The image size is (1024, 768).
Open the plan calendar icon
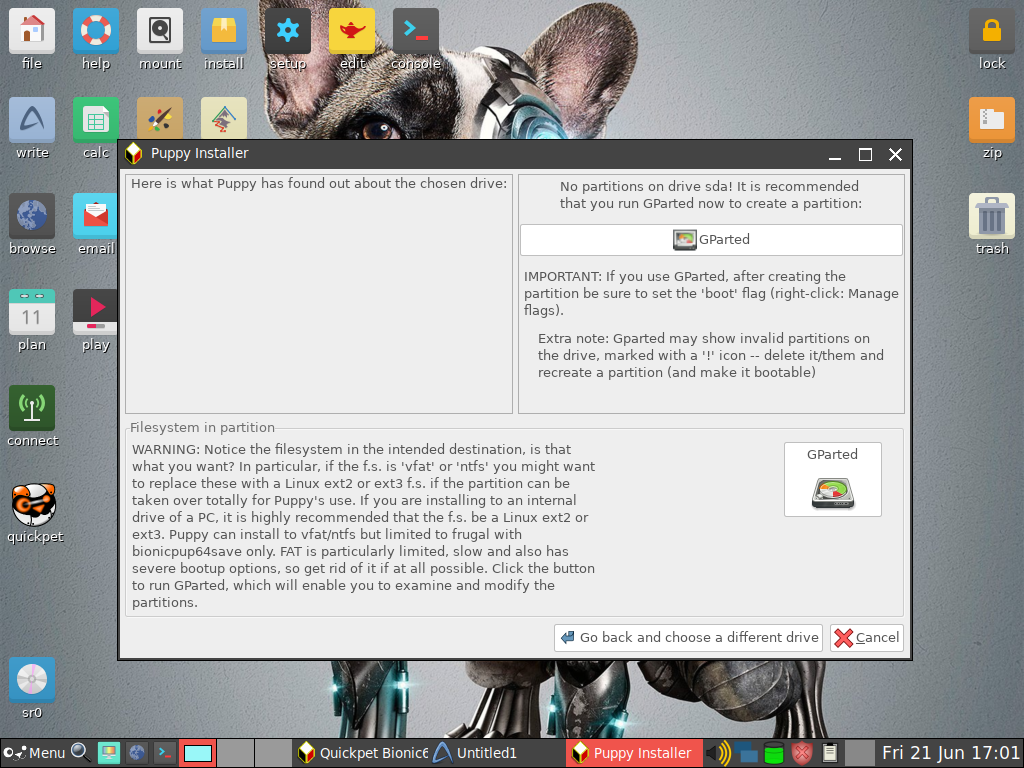pyautogui.click(x=31, y=312)
